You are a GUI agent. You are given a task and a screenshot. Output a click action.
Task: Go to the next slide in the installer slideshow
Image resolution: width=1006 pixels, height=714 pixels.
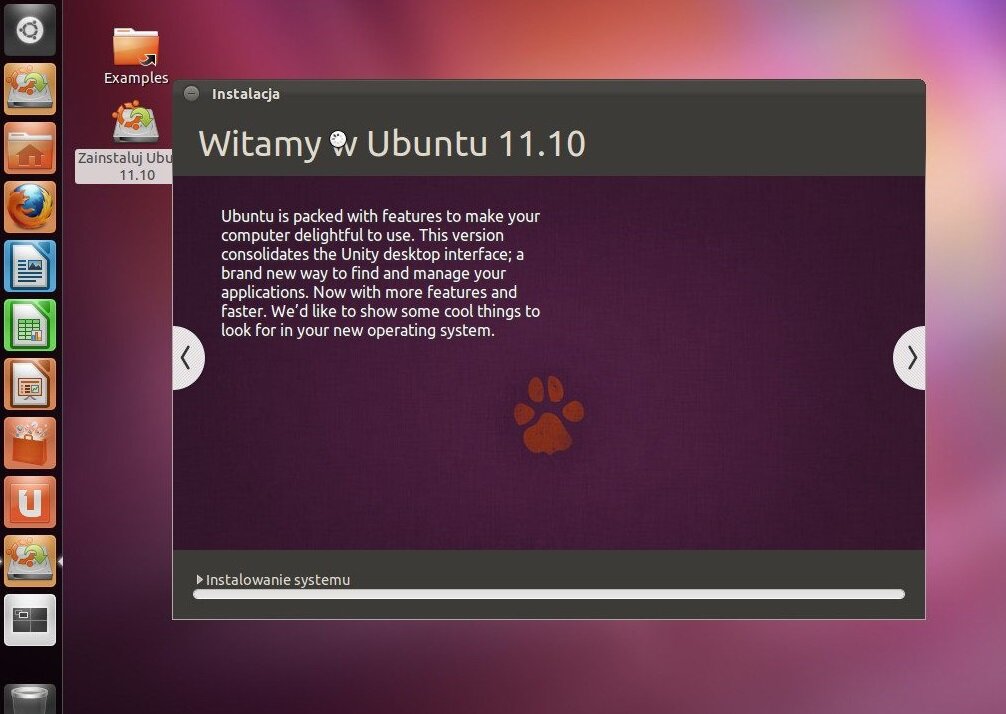coord(910,357)
